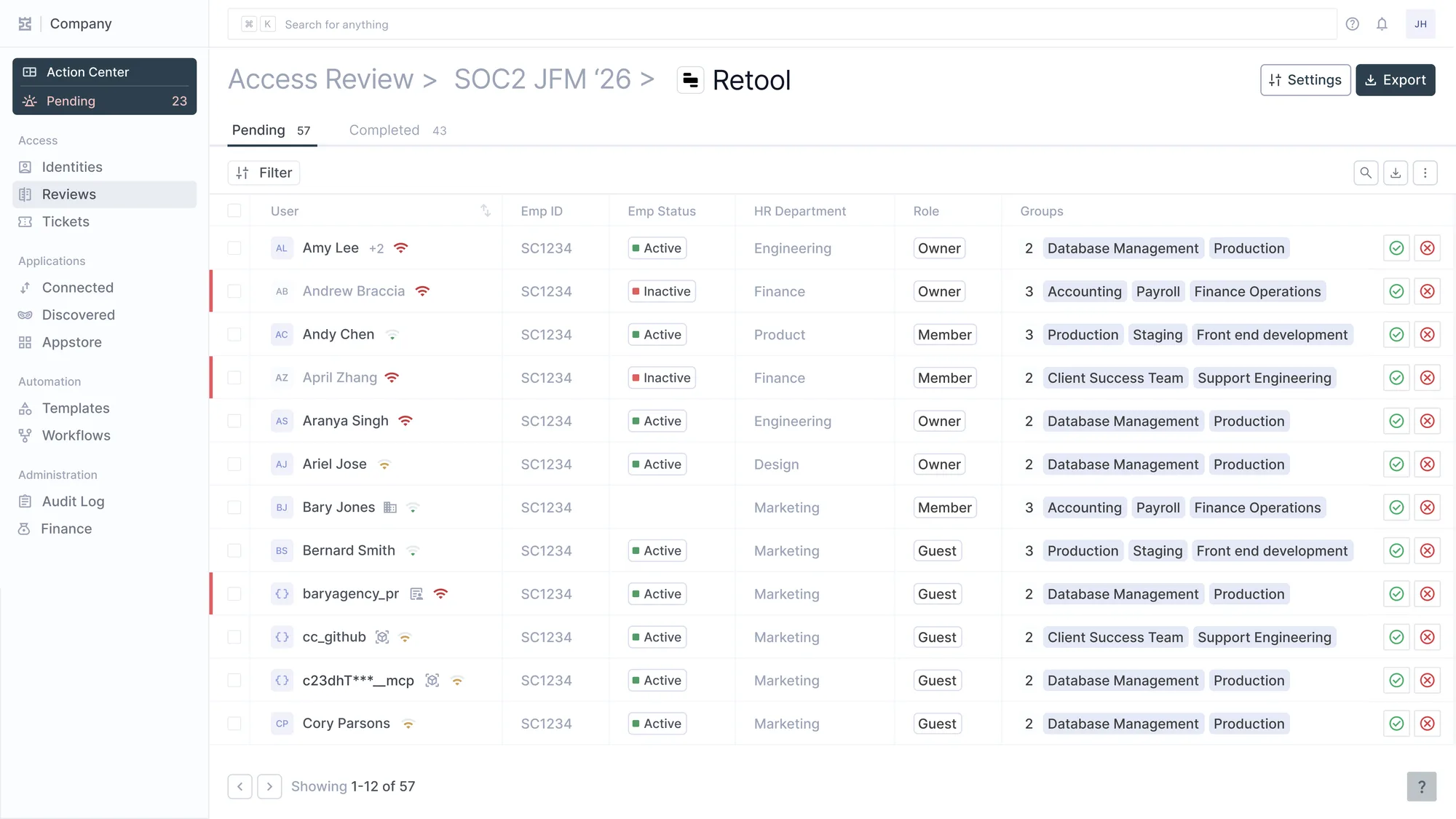Screen dimensions: 1456x819
Task: Check the Andrew Braccia row checkbox
Action: [x=234, y=291]
